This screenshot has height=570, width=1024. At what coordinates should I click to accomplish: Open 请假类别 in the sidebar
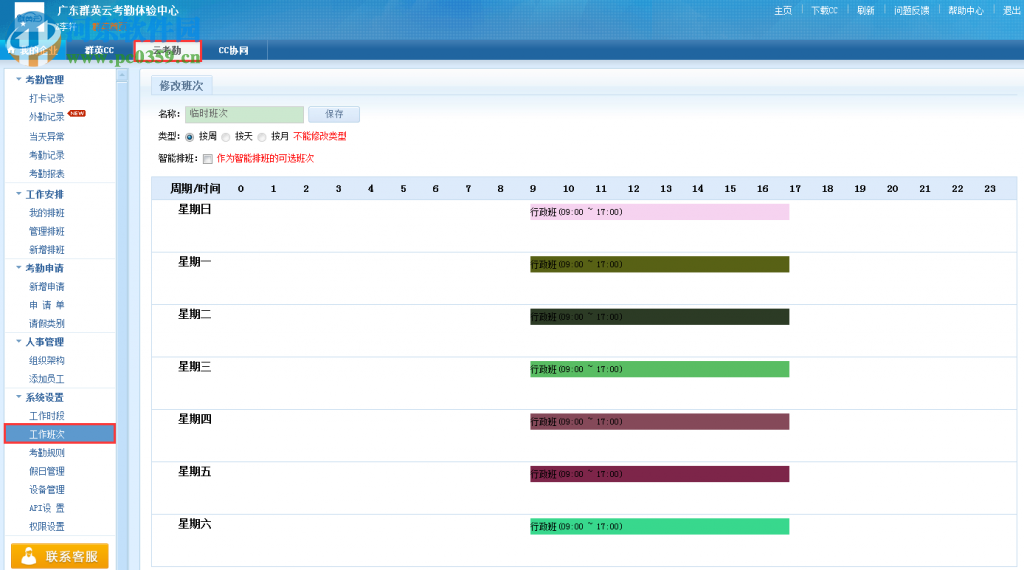coord(47,323)
